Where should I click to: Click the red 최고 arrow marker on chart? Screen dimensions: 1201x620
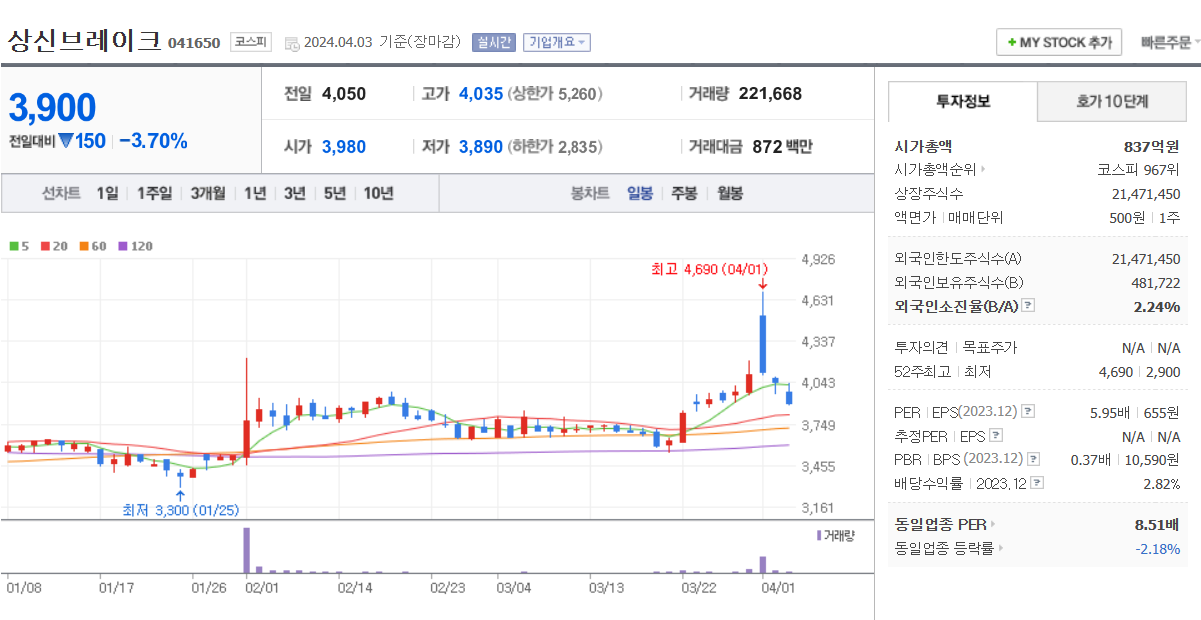click(x=762, y=285)
